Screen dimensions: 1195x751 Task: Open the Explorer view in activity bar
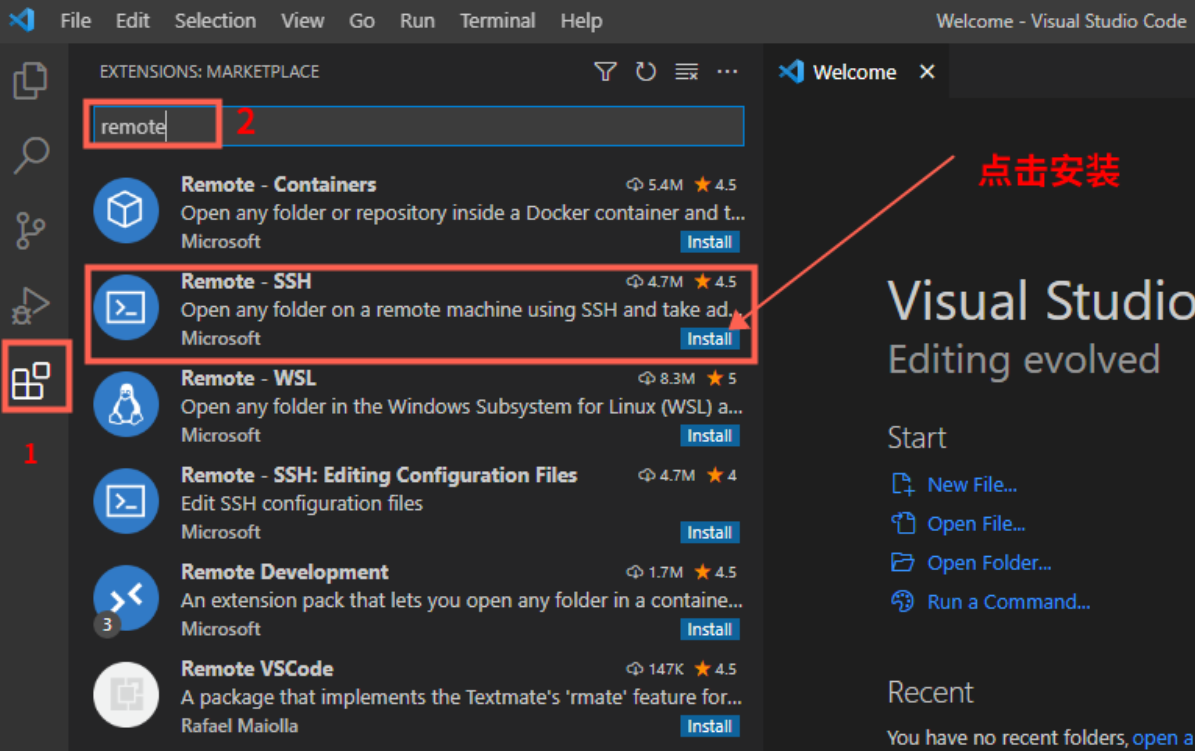tap(30, 80)
